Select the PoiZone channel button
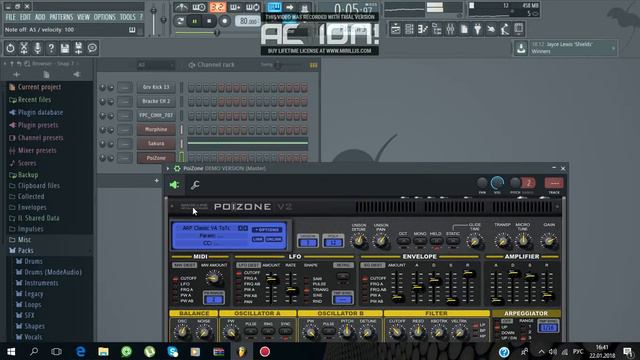 pos(156,158)
